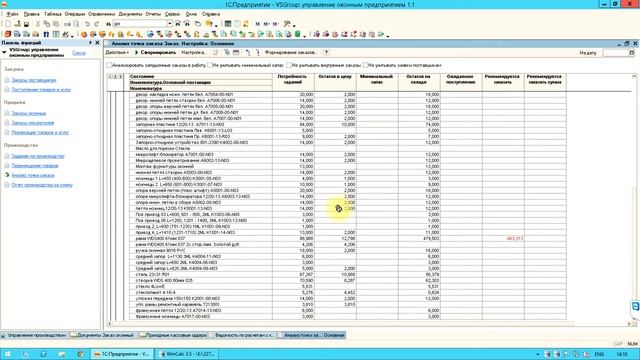Open the Отчеты menu
Screen dimensions: 640x360
153,14
